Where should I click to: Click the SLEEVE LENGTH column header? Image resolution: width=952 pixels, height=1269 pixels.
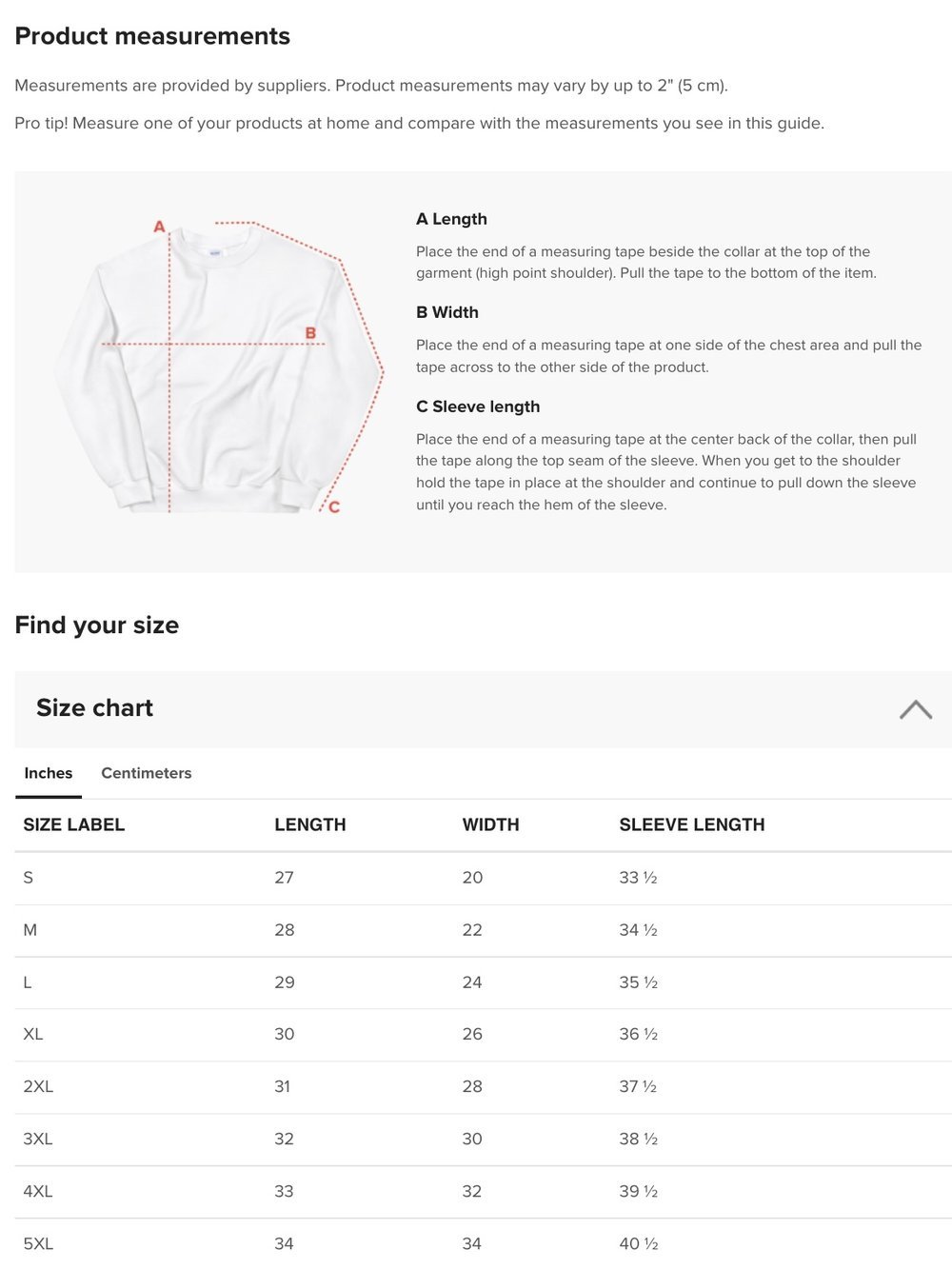692,824
